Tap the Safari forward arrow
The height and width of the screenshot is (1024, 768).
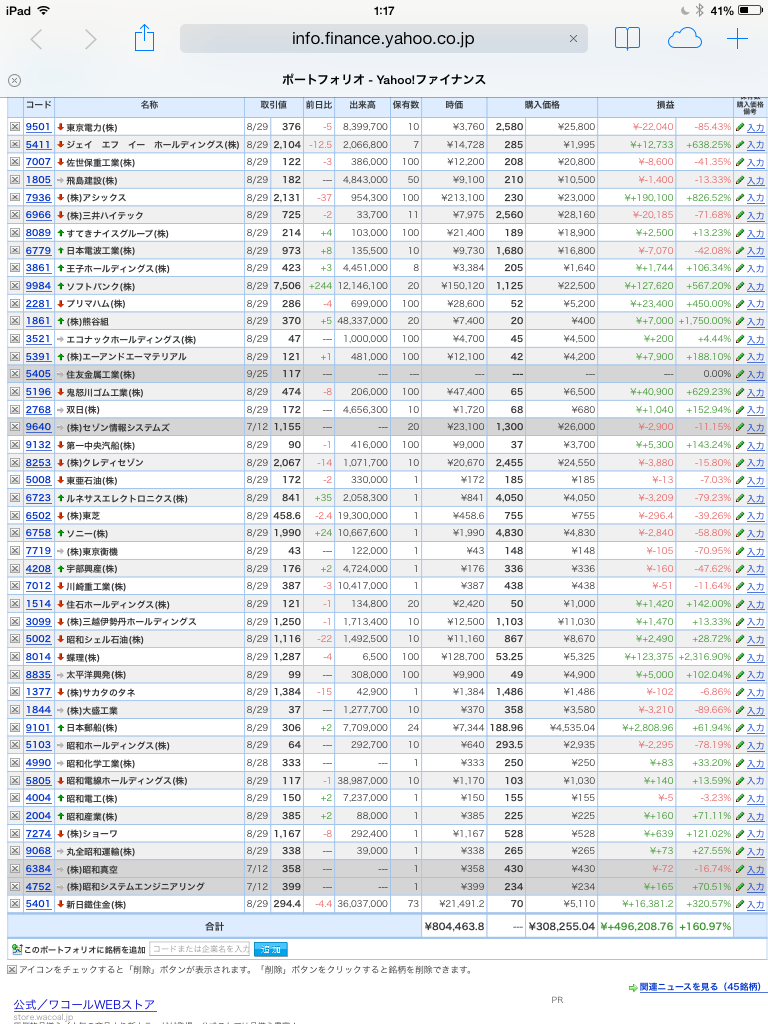tap(90, 39)
